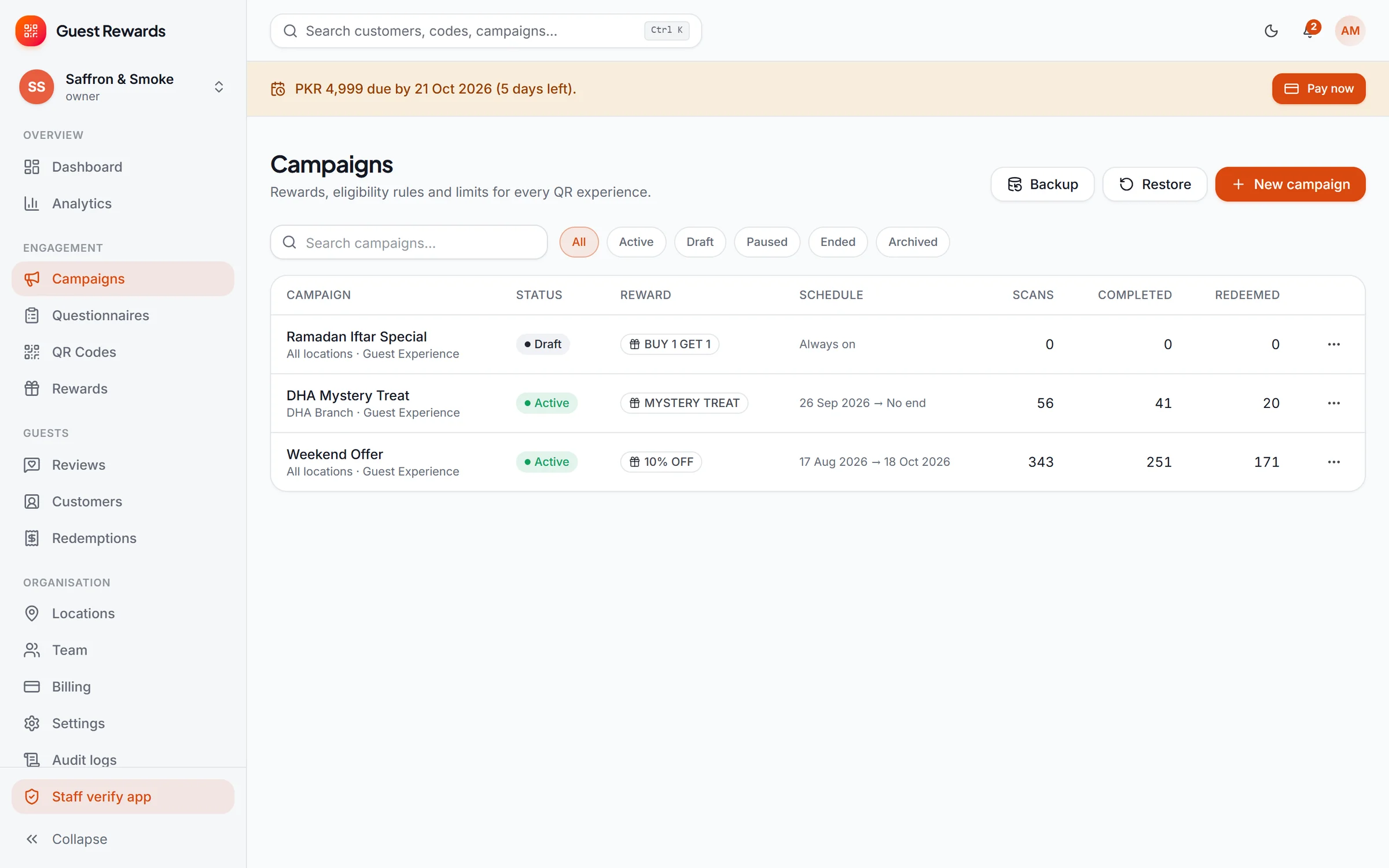Click DHA Mystery Treat Active status badge

pos(546,403)
